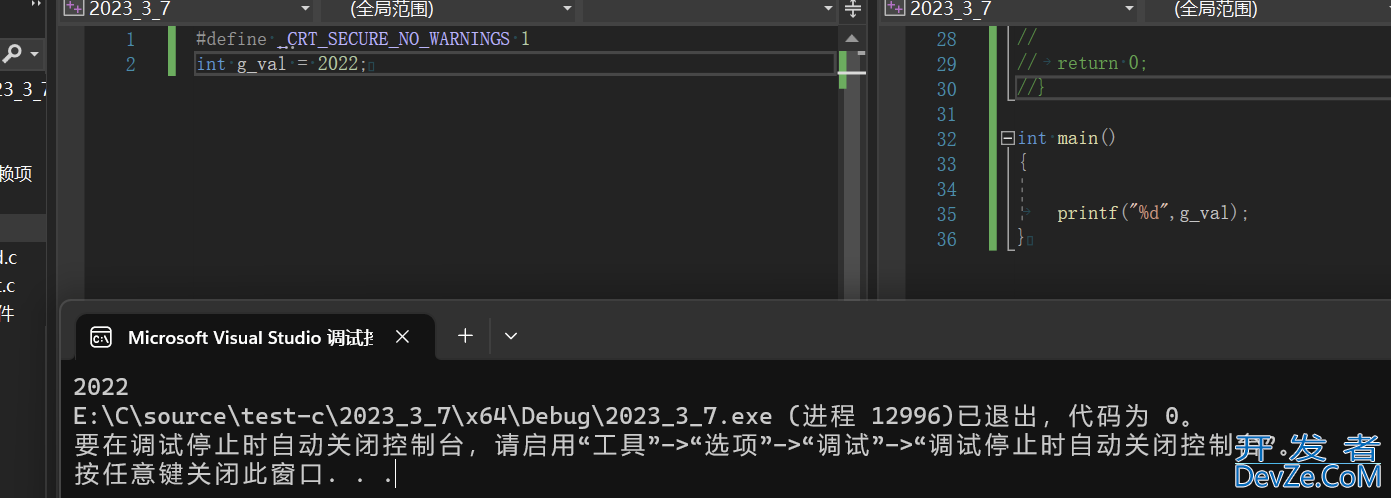1391x498 pixels.
Task: Click the code "int g_val = 2022;"
Action: (282, 64)
